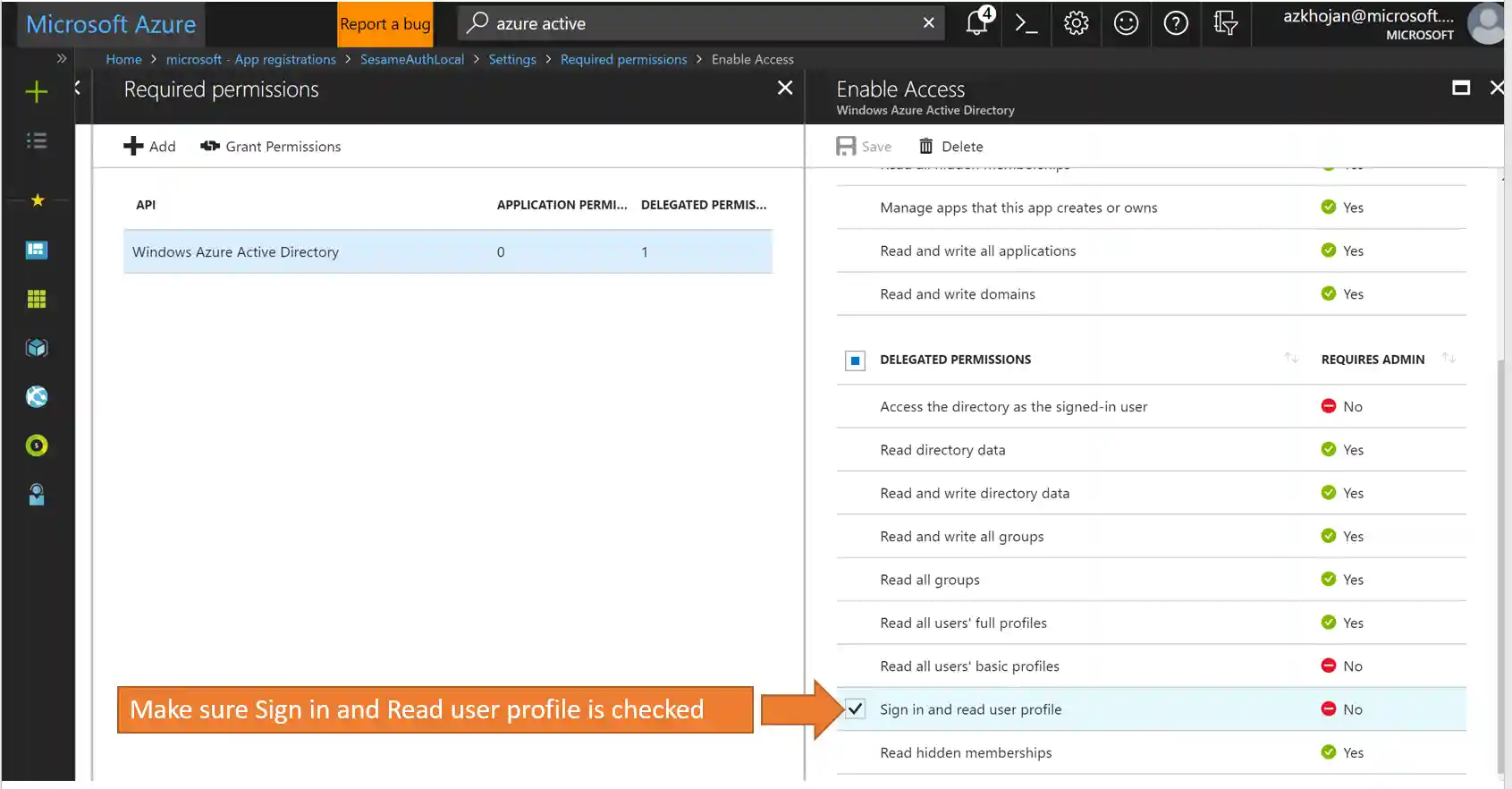The height and width of the screenshot is (789, 1512).
Task: Collapse the blade using left chevron
Action: (78, 88)
